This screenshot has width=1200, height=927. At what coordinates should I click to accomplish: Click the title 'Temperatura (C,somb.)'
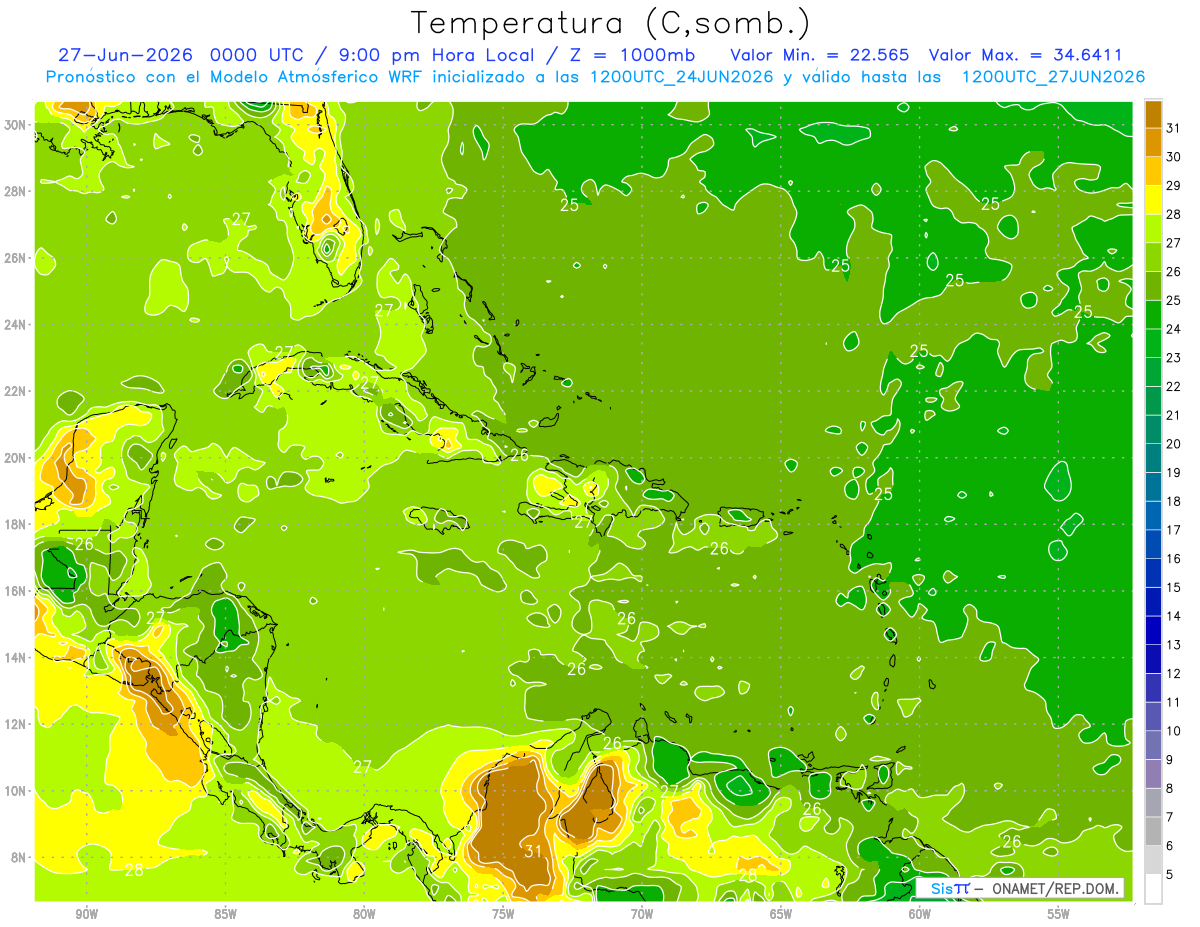point(611,23)
